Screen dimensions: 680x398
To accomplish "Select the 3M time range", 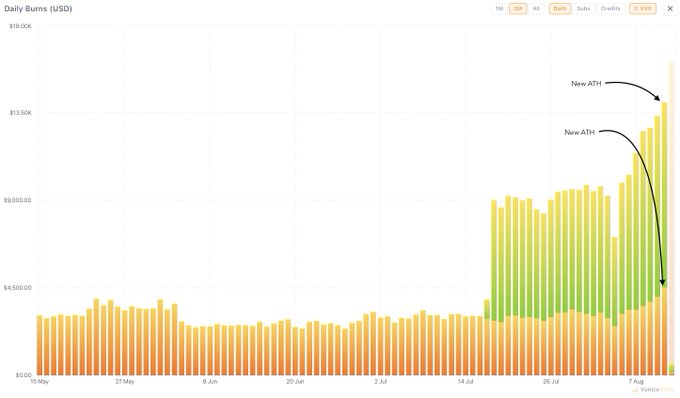I will click(x=518, y=9).
